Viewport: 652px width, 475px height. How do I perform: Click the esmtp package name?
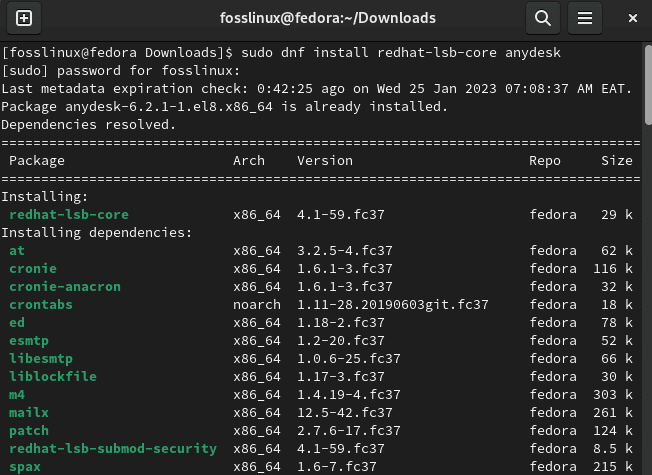29,341
